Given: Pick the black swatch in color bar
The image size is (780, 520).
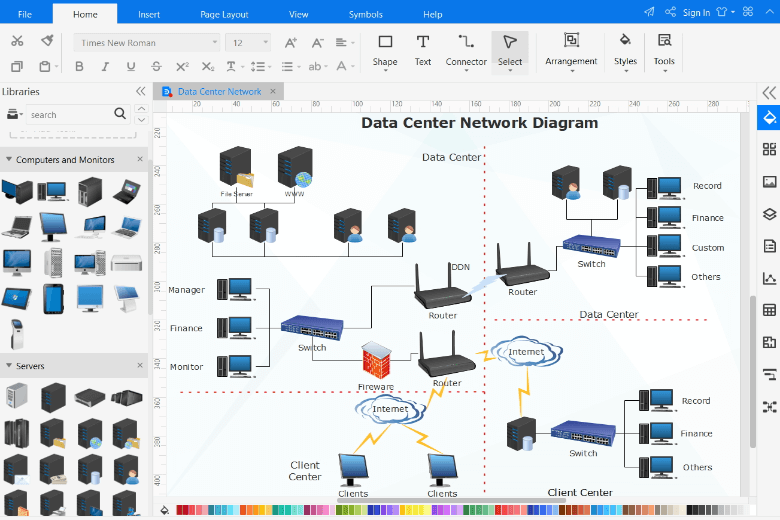Looking at the screenshot, I should coord(690,510).
